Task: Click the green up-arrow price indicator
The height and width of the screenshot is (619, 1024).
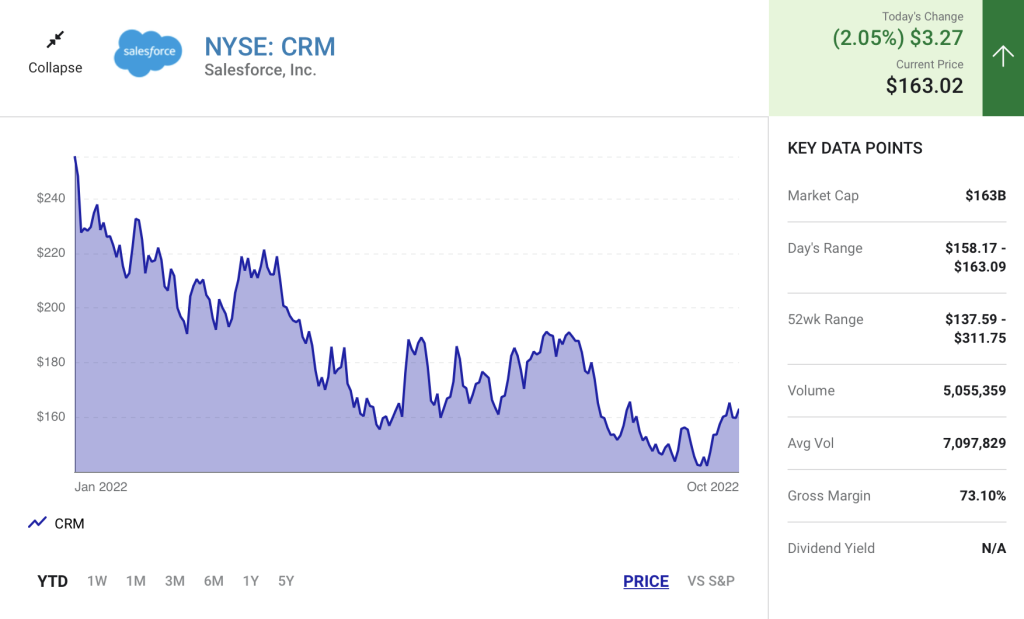Action: click(1003, 57)
